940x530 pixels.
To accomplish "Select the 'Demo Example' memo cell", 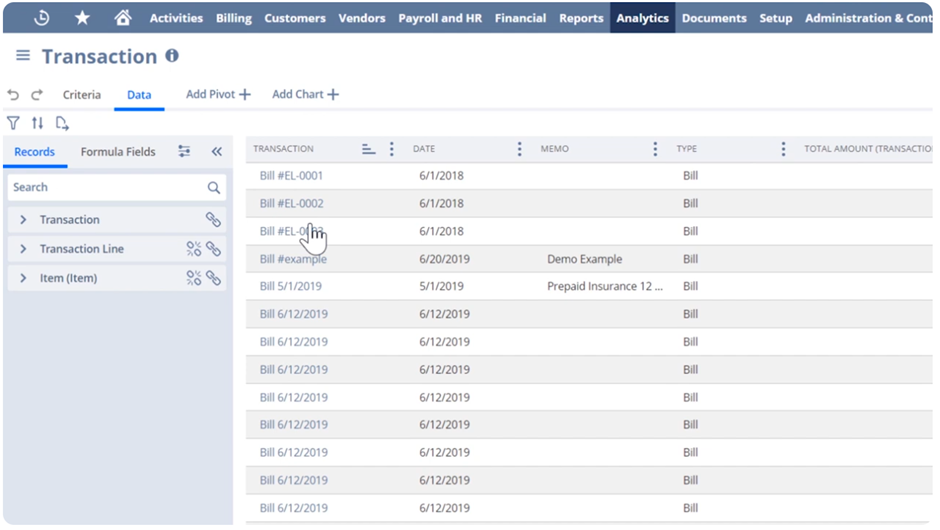I will [x=585, y=259].
